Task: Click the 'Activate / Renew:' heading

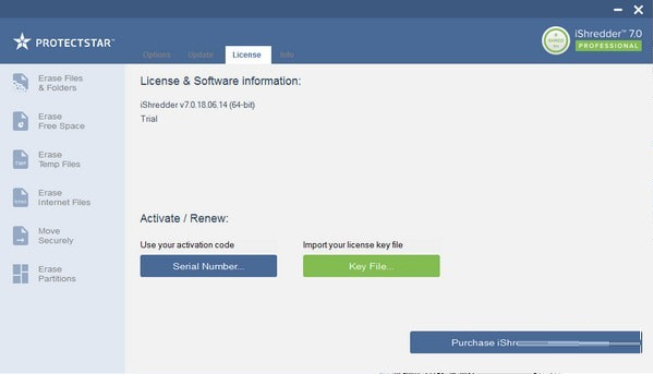Action: point(184,218)
